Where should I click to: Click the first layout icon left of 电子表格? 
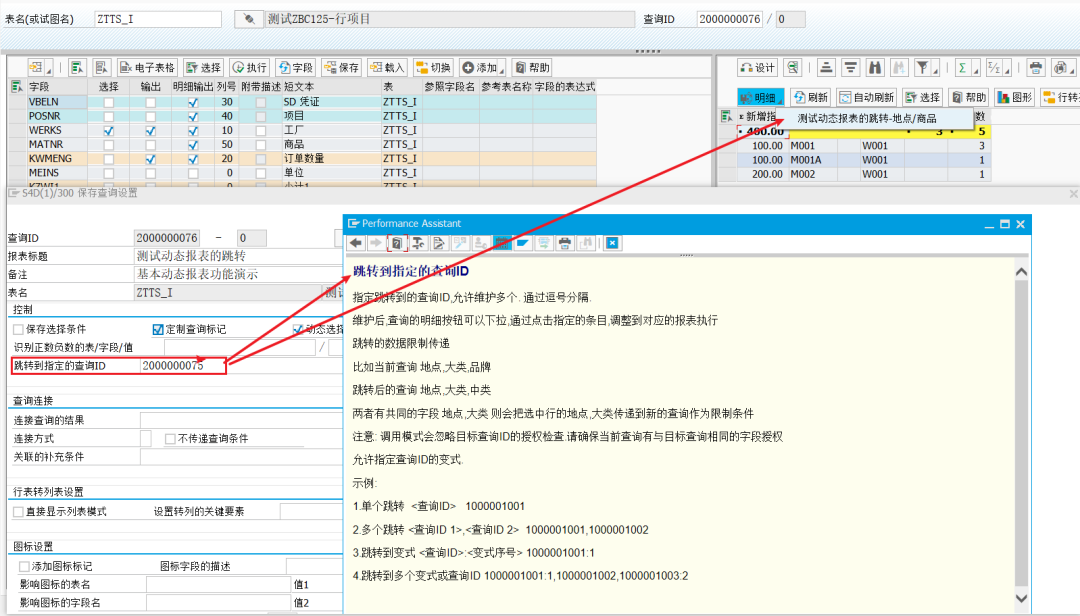77,68
